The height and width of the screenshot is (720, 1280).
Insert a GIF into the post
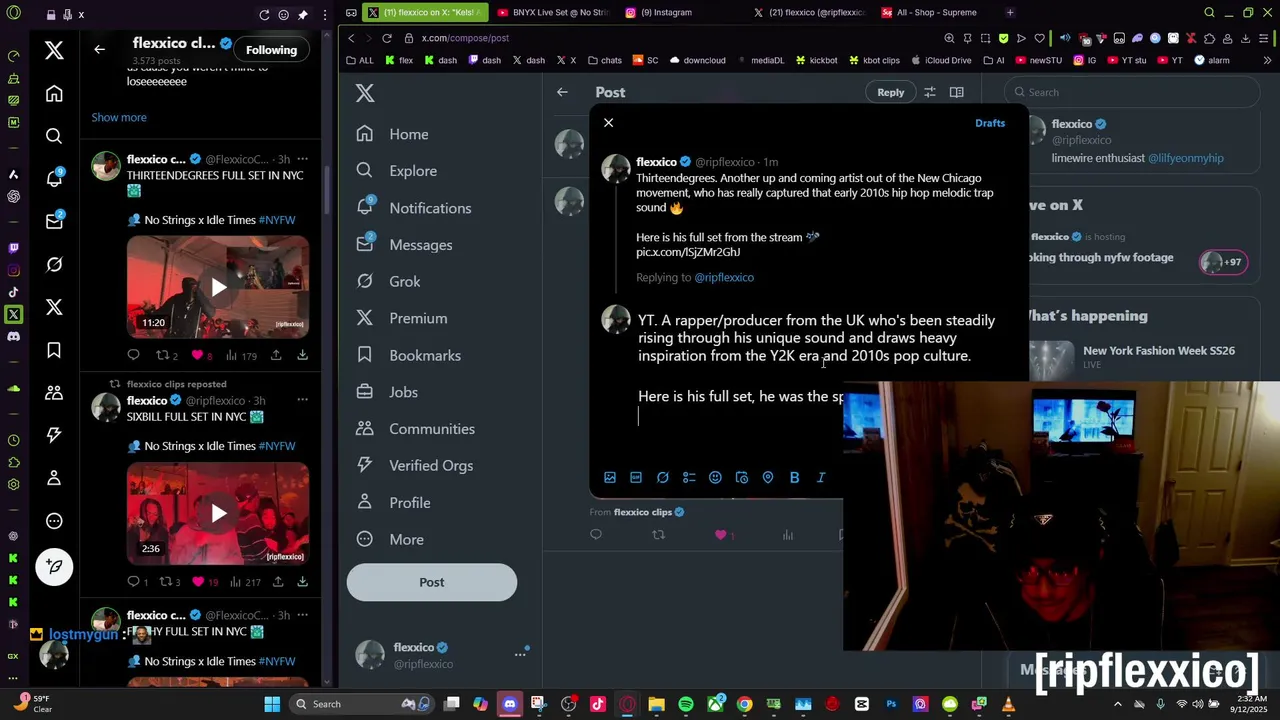(x=636, y=478)
